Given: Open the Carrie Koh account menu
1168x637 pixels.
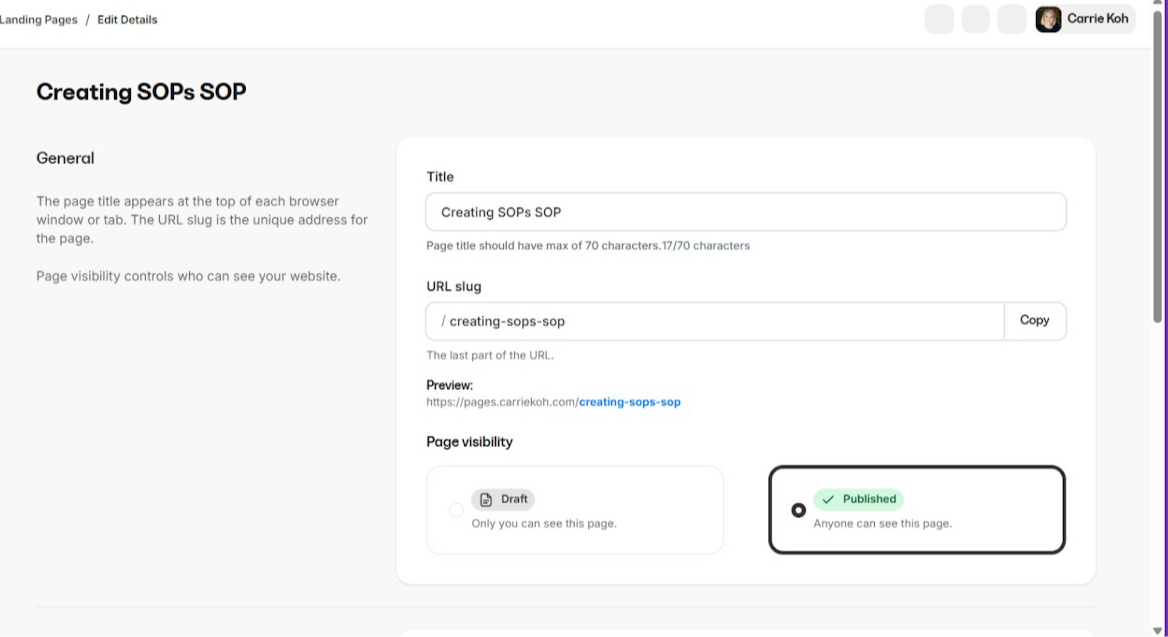Looking at the screenshot, I should click(x=1097, y=19).
